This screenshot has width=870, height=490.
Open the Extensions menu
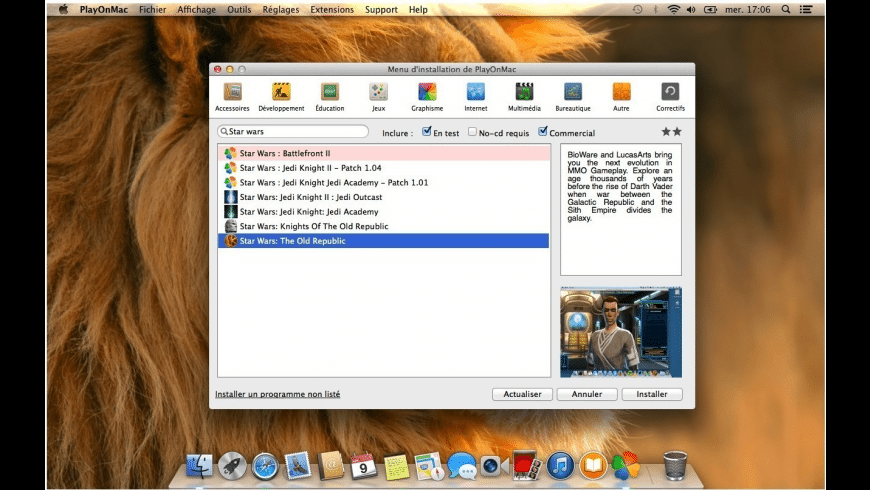click(x=332, y=9)
